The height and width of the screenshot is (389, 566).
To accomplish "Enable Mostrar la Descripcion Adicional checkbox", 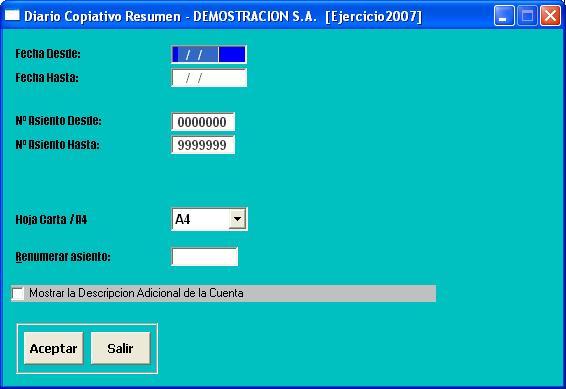I will point(18,293).
